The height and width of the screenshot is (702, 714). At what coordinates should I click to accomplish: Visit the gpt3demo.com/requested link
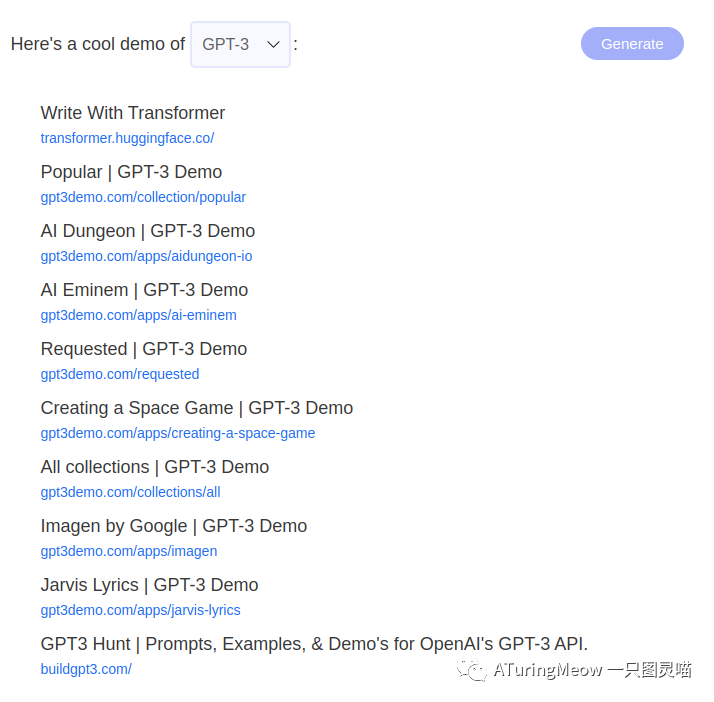[x=120, y=374]
